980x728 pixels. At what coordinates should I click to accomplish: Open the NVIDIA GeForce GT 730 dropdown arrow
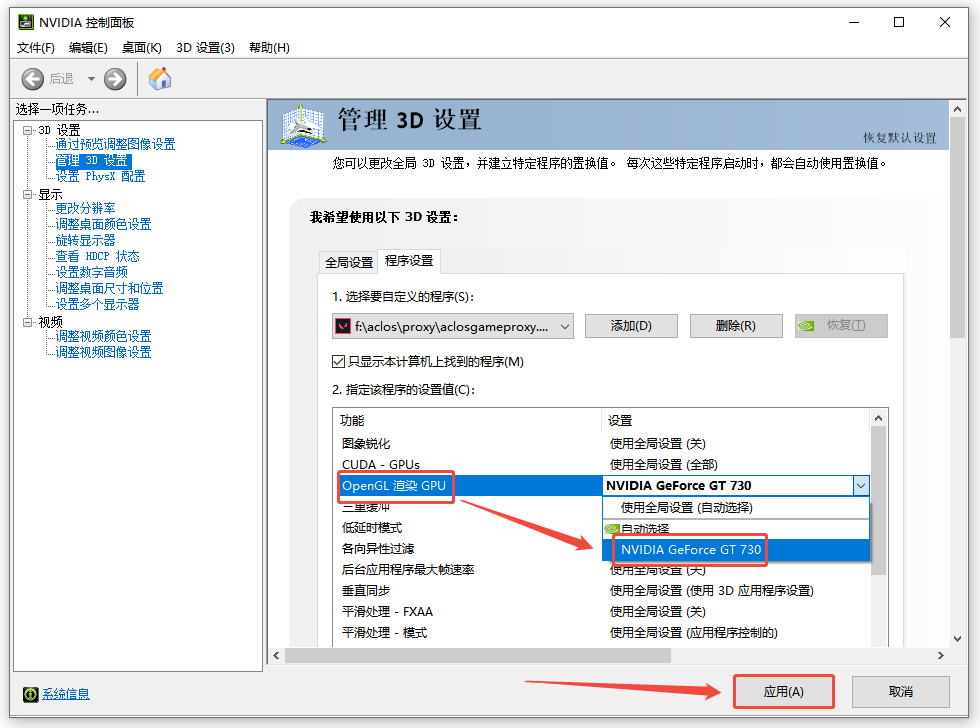pyautogui.click(x=861, y=486)
